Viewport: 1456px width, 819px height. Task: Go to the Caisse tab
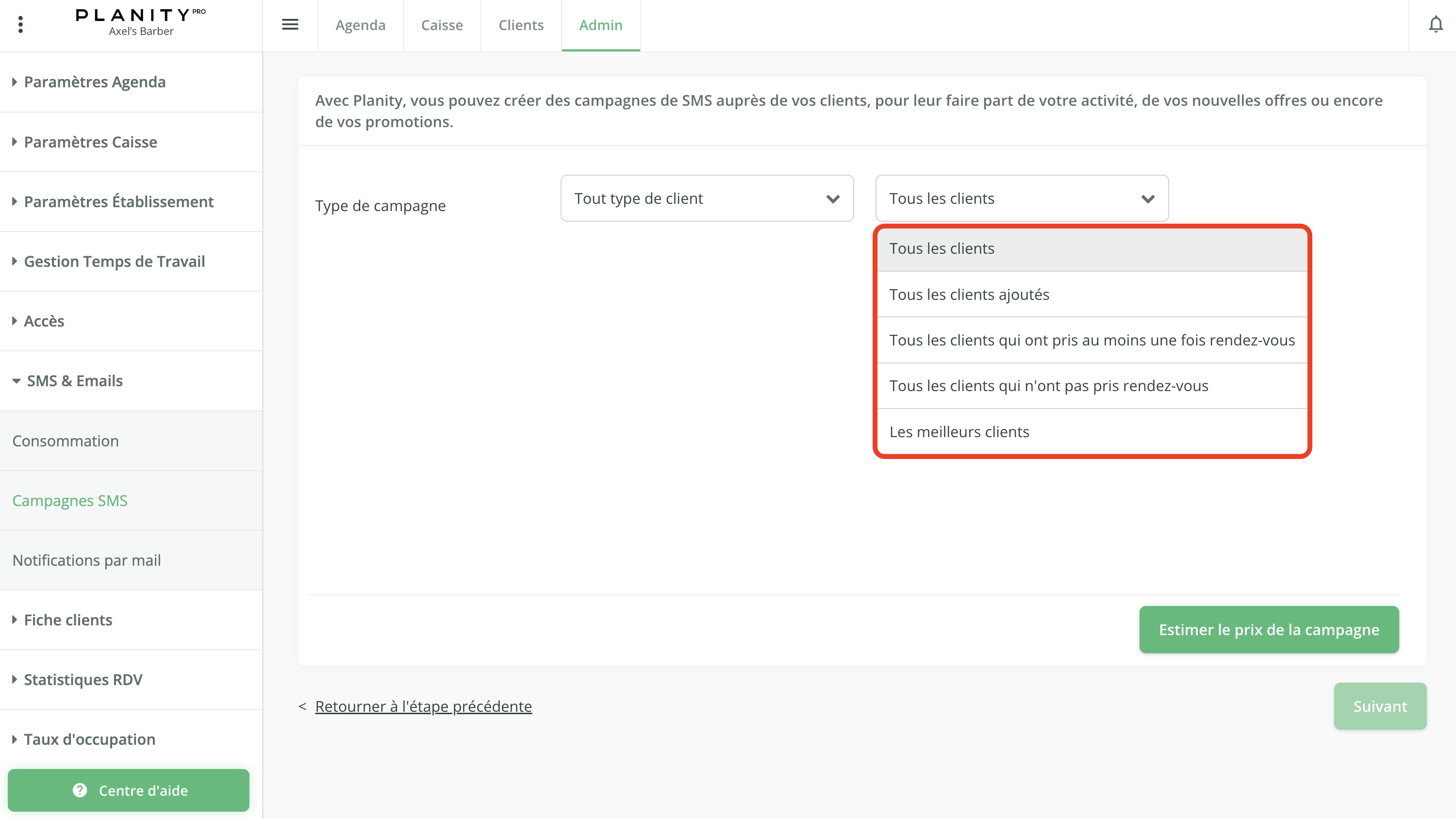[442, 25]
